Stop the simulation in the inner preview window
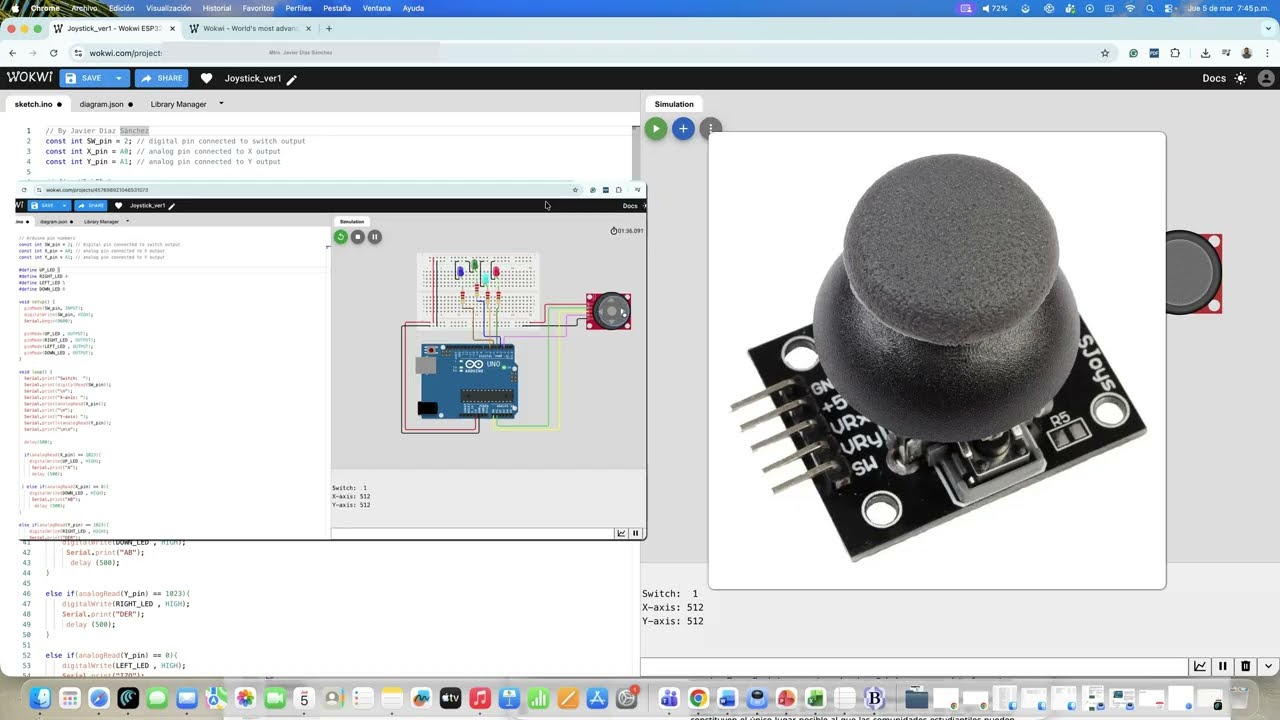 [x=358, y=237]
